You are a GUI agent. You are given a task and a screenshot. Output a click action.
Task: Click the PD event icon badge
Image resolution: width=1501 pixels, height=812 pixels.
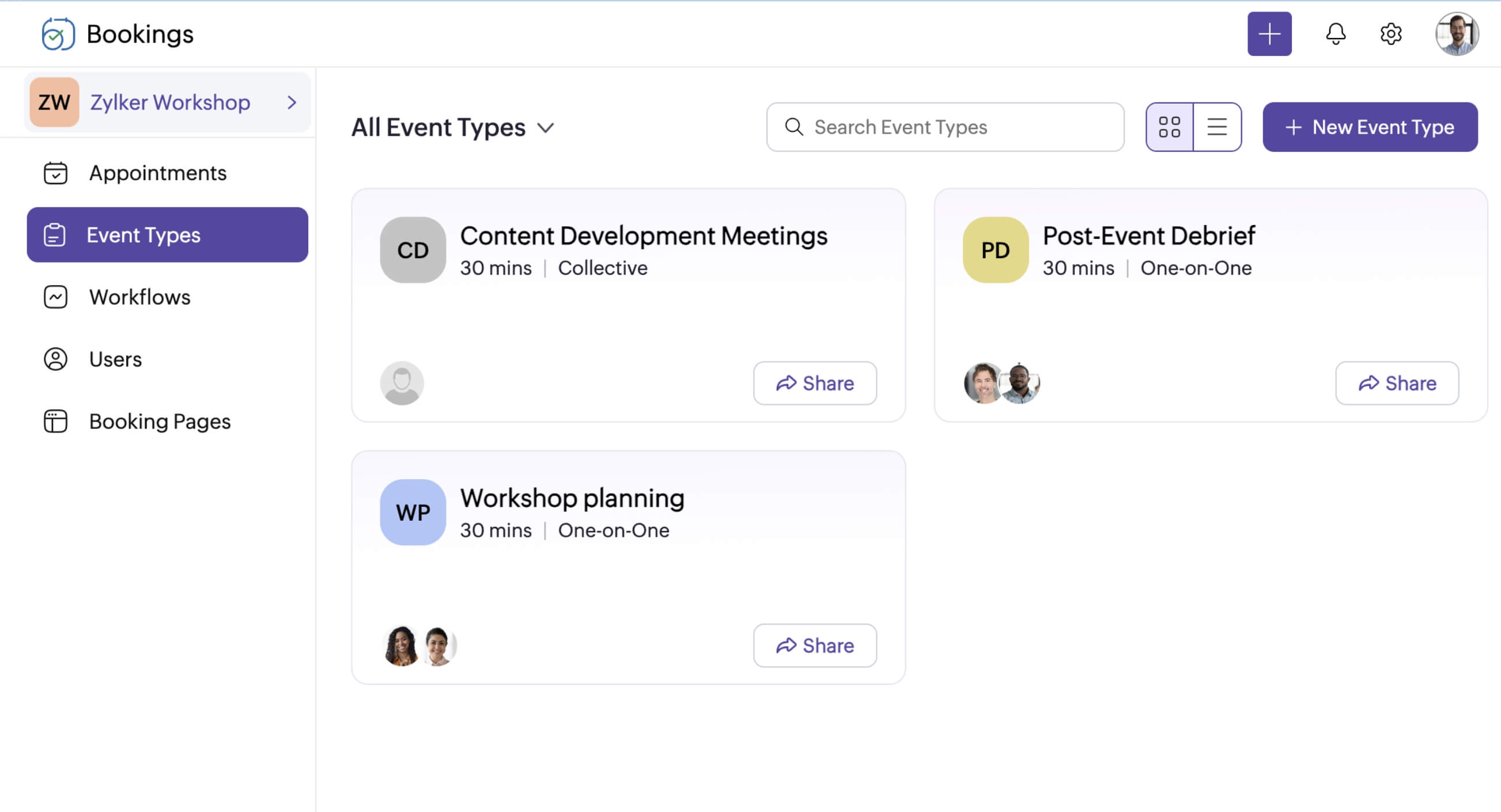(x=995, y=250)
